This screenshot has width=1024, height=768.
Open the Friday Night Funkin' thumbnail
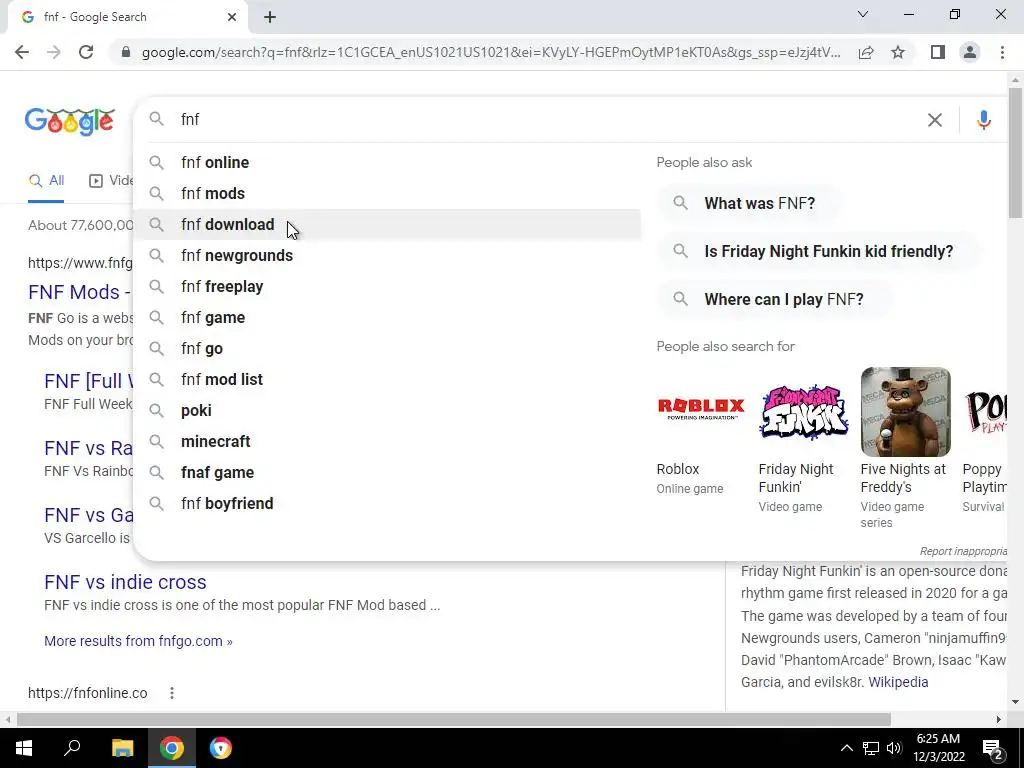[803, 411]
